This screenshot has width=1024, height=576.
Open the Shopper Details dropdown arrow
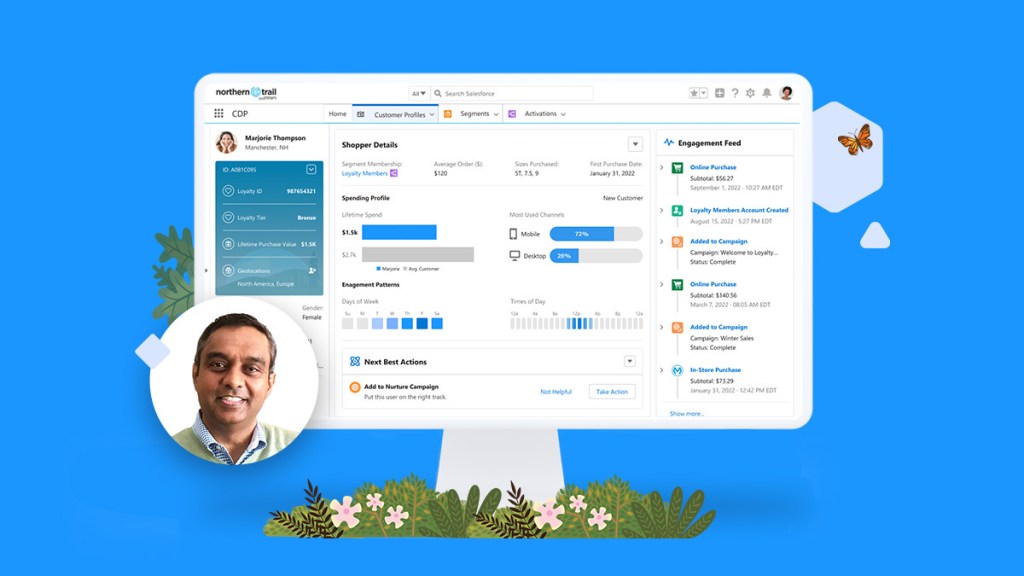[634, 142]
